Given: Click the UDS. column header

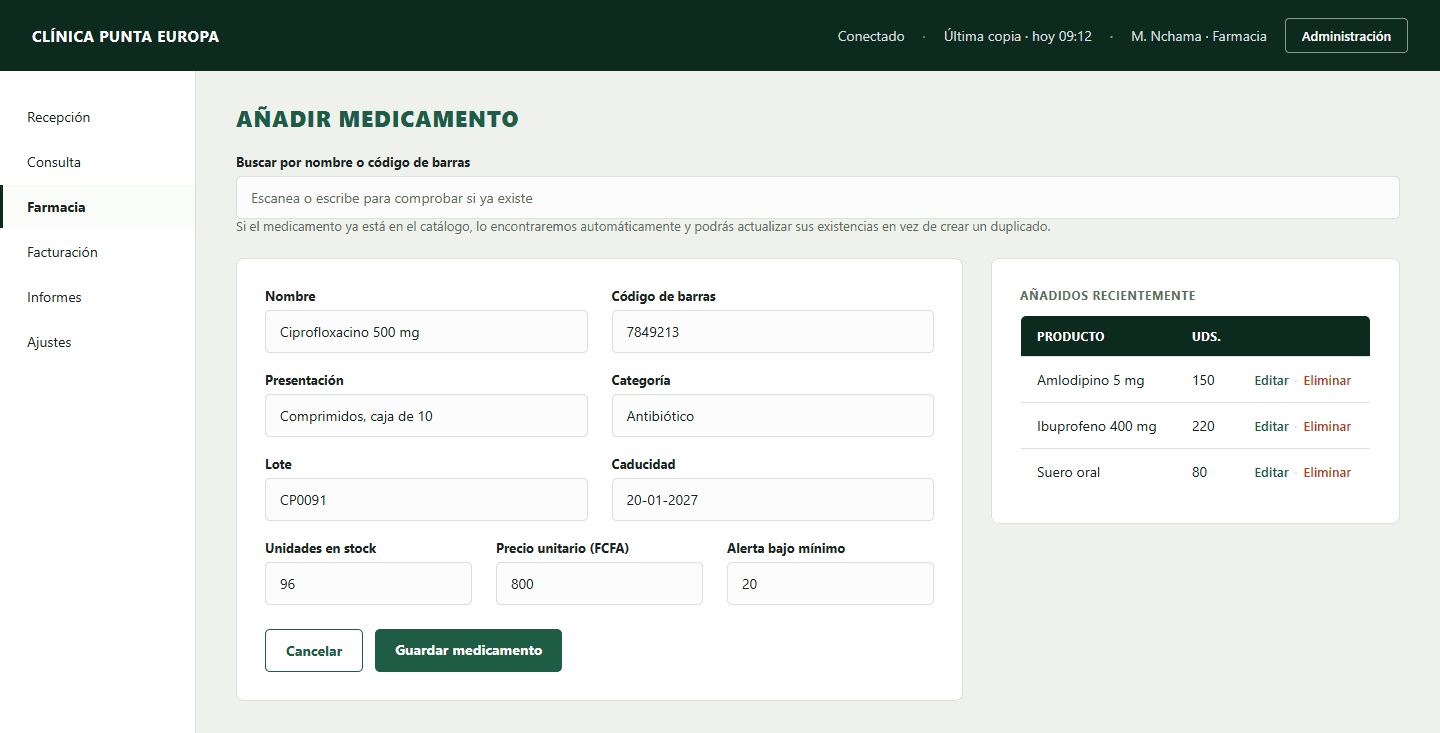Looking at the screenshot, I should pyautogui.click(x=1206, y=337).
